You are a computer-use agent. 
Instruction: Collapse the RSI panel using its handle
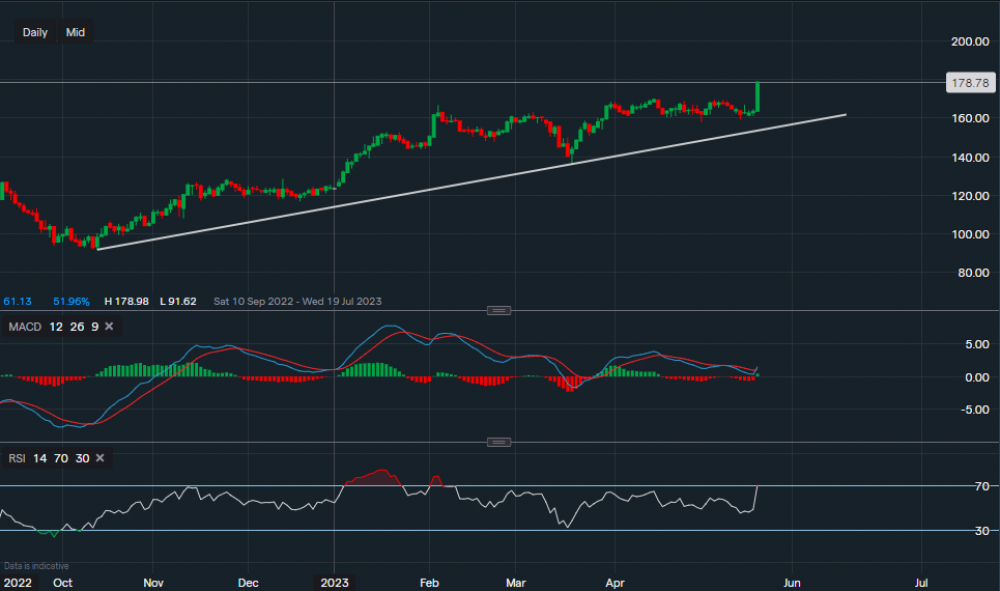click(497, 441)
